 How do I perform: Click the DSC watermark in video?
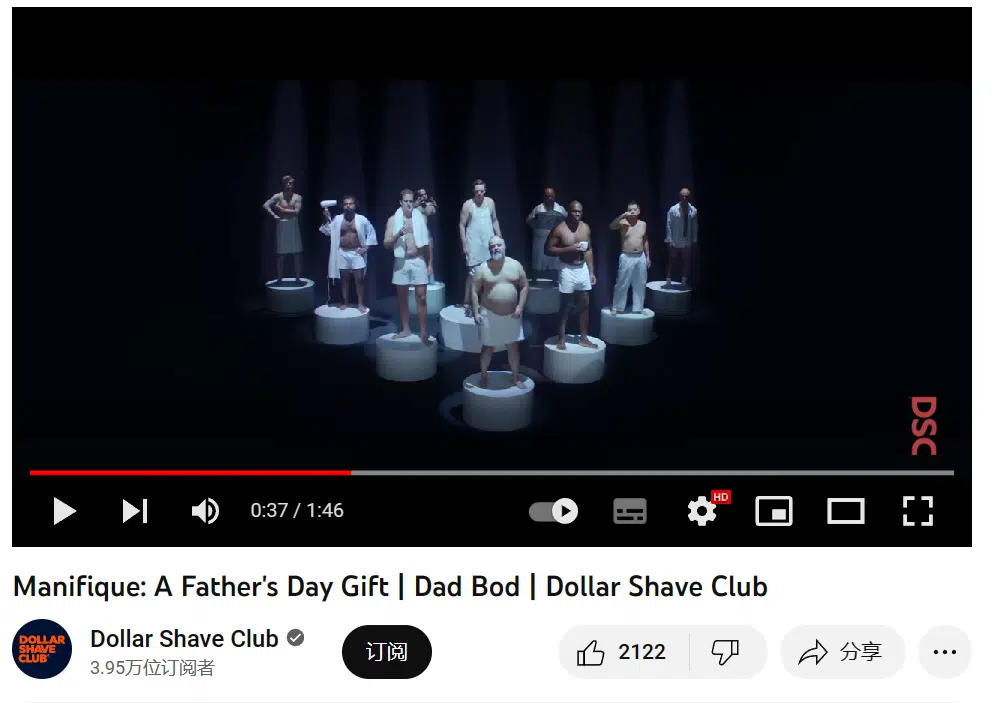[x=924, y=426]
